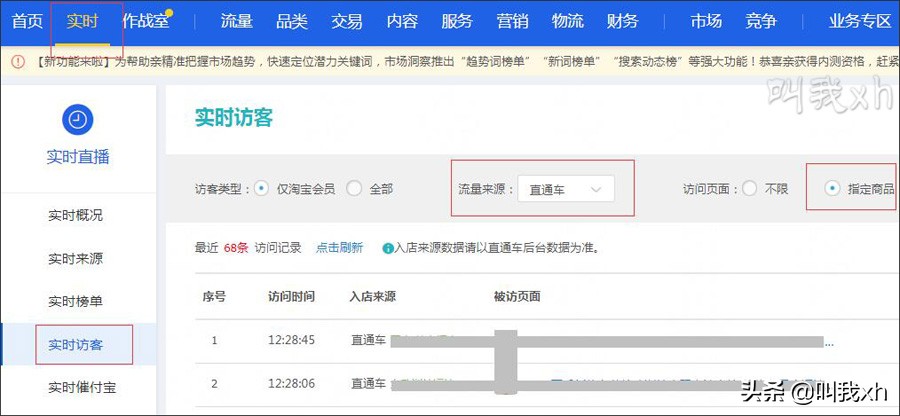Click the 68条 record count
This screenshot has width=900, height=416.
tap(236, 248)
